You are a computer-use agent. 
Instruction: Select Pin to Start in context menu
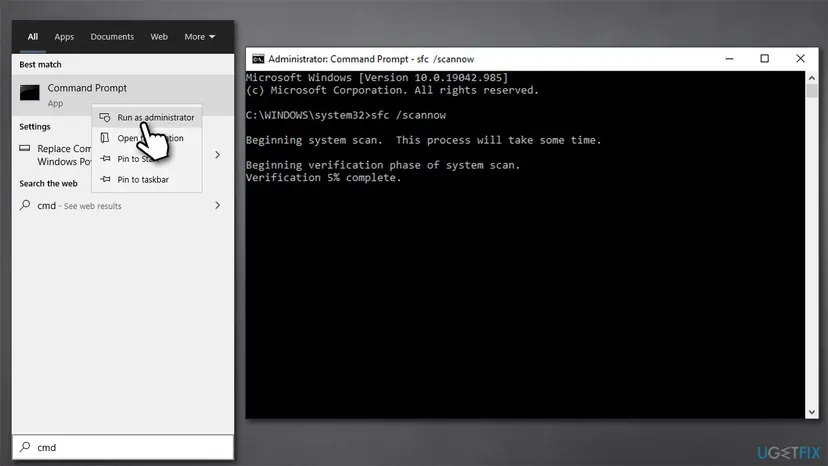(x=147, y=159)
